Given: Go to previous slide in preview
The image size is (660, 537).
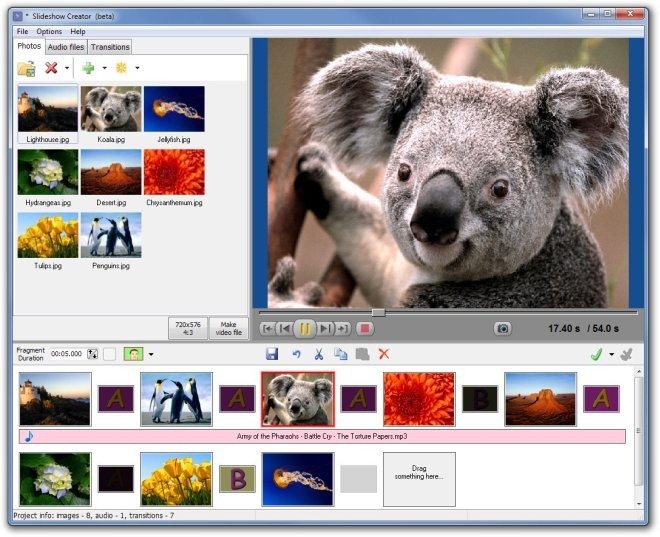Looking at the screenshot, I should pyautogui.click(x=285, y=328).
